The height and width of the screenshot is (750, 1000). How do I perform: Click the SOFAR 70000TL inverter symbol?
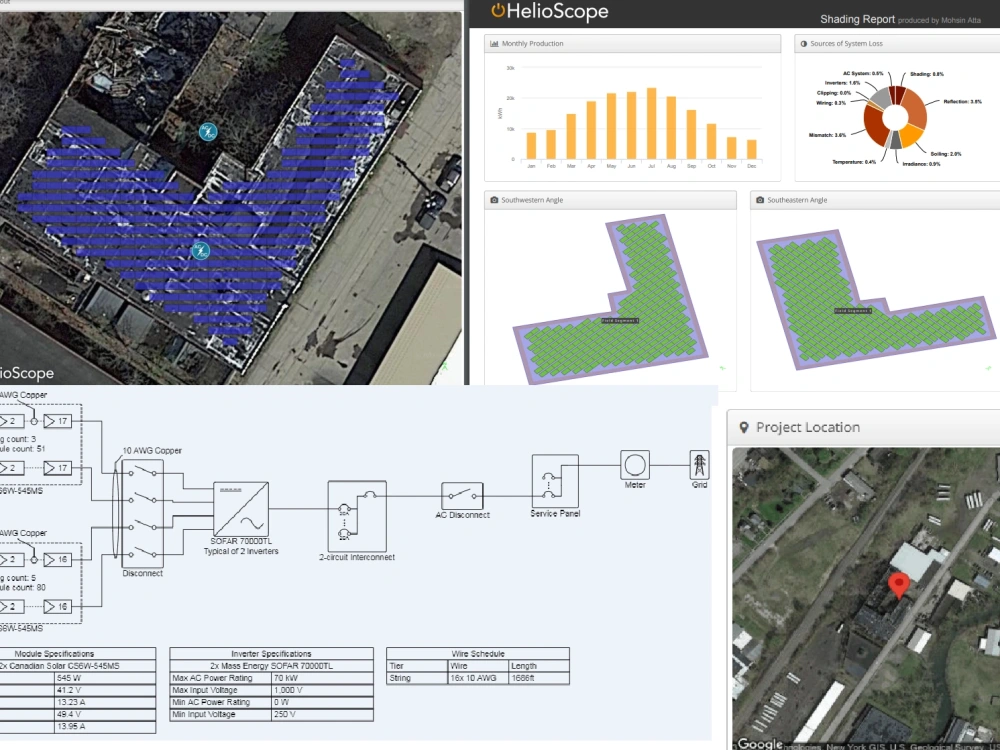pyautogui.click(x=240, y=510)
